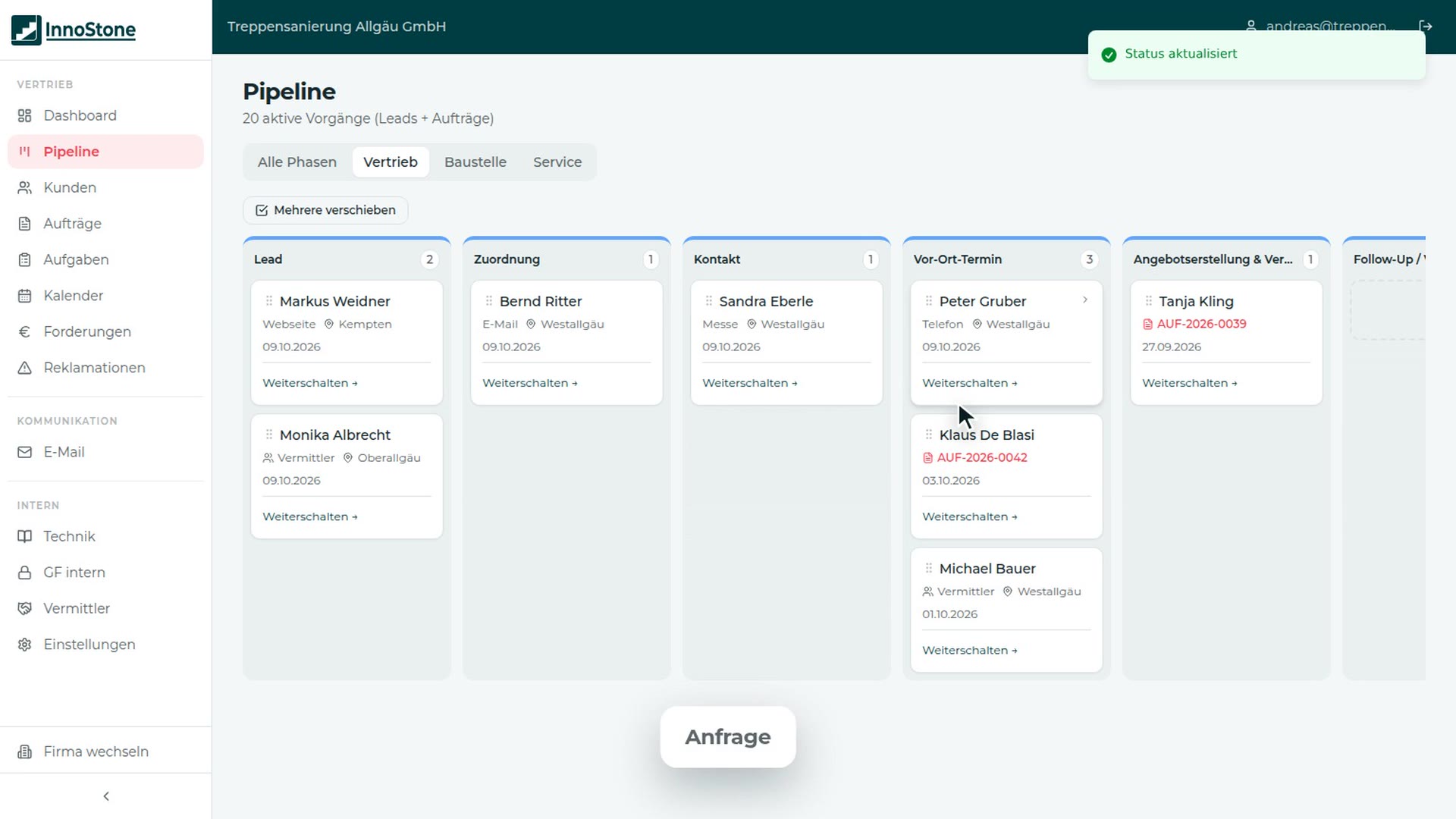The width and height of the screenshot is (1456, 819).
Task: Click the location pin next to Kempten
Action: tap(329, 324)
